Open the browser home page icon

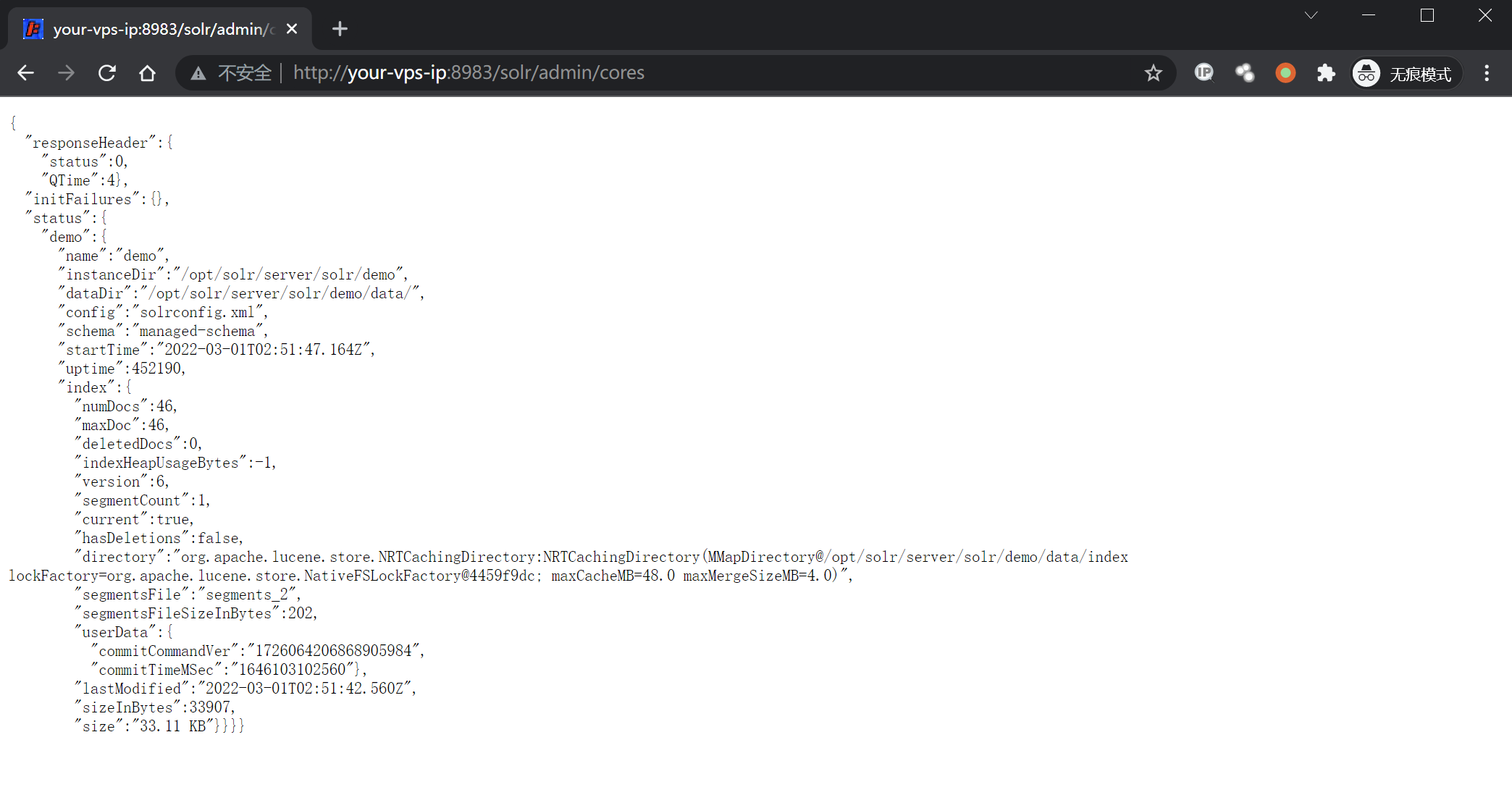click(147, 72)
